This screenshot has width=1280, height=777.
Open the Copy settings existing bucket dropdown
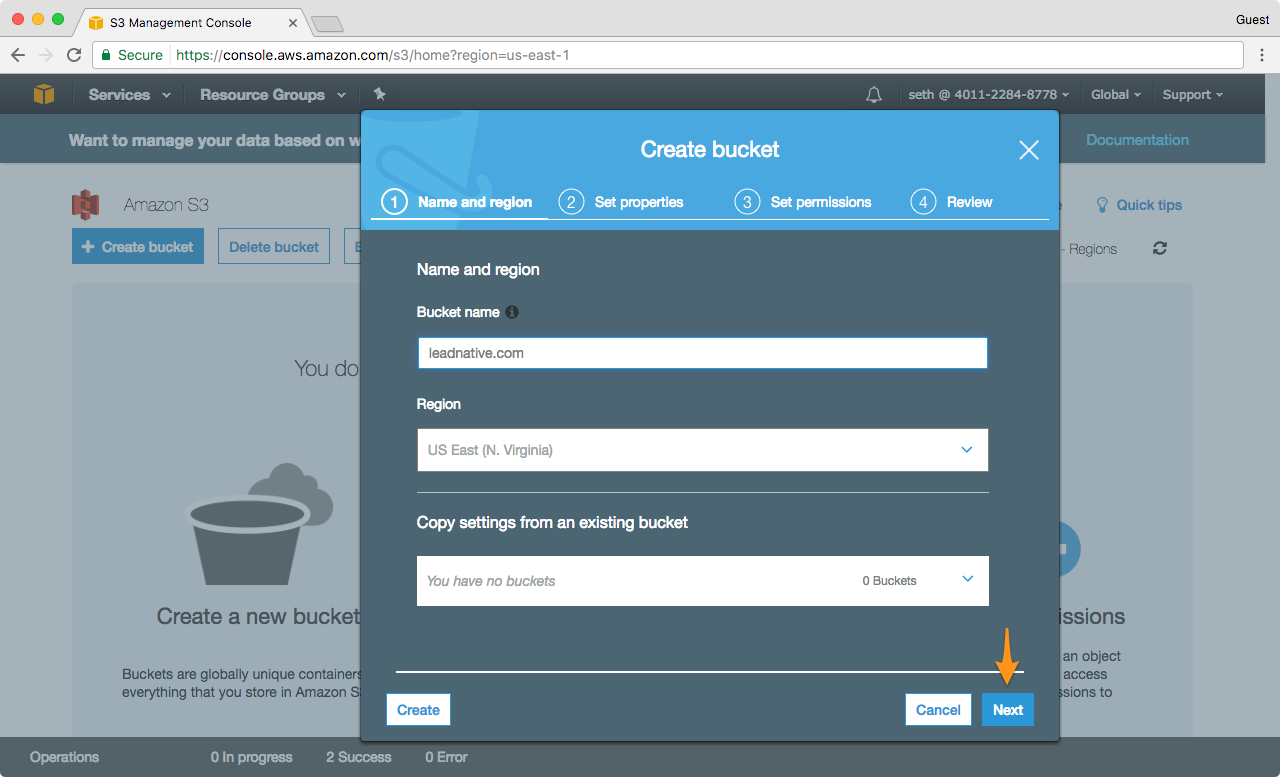click(x=702, y=581)
